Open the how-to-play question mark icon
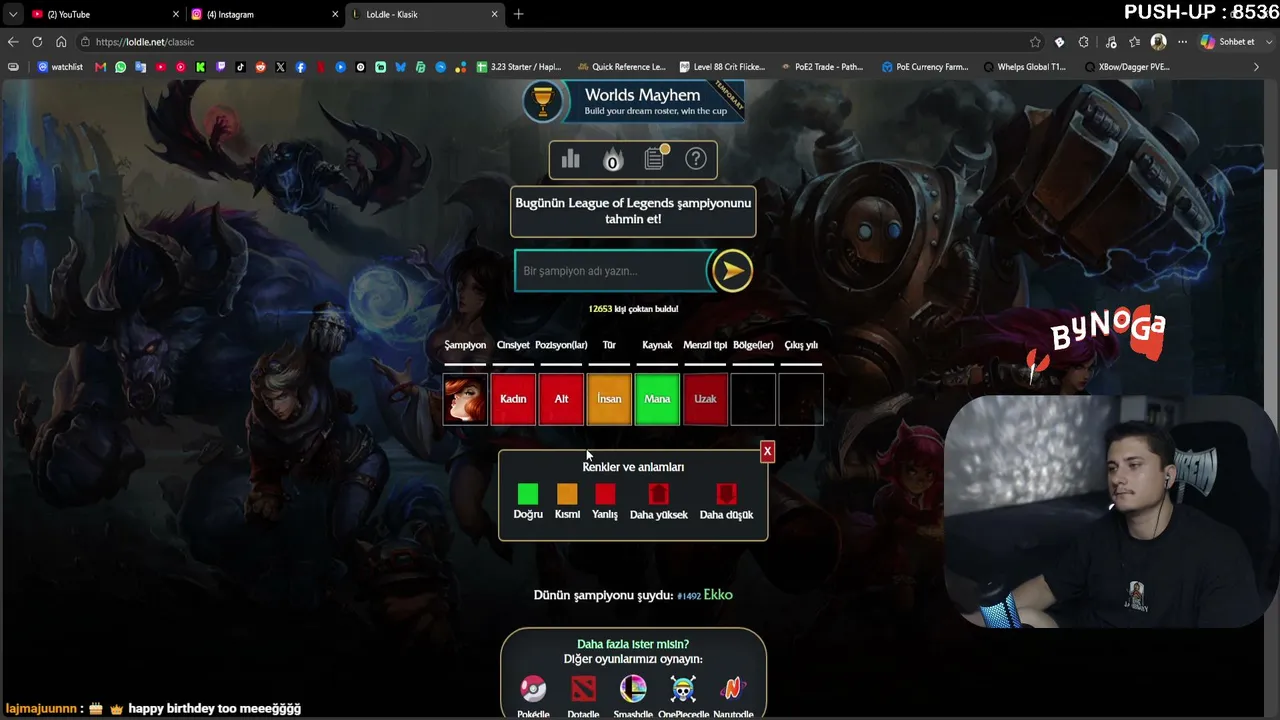 [x=696, y=159]
